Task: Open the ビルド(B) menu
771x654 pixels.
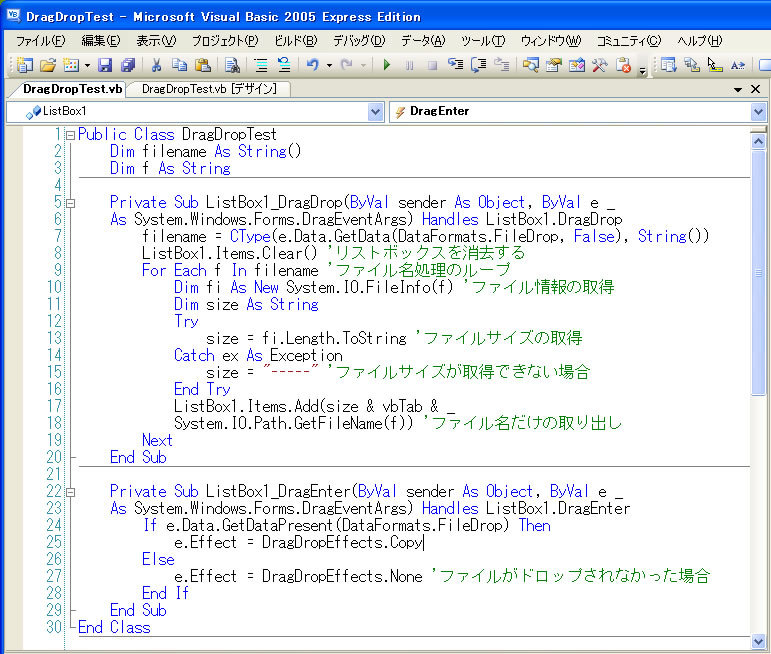Action: click(296, 41)
